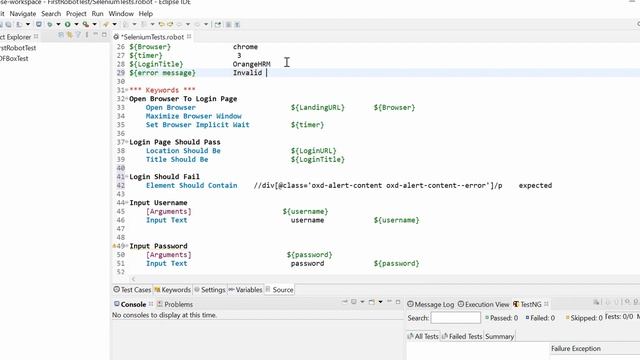Screen dimensions: 640x360
Task: Click the 'OrangeHRM' value on line 28
Action: pos(251,64)
